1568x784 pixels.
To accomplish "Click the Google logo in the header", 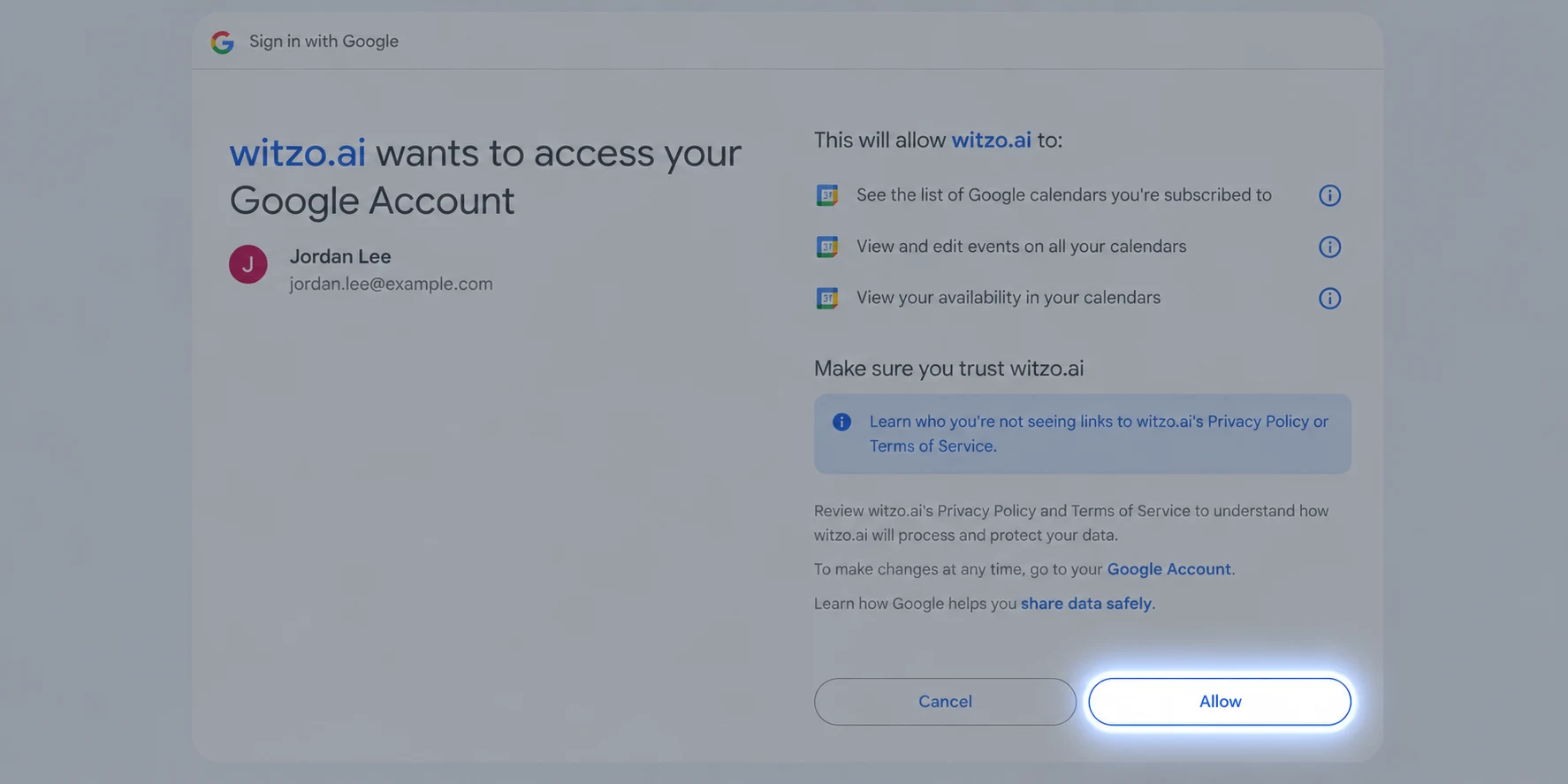I will [x=222, y=42].
